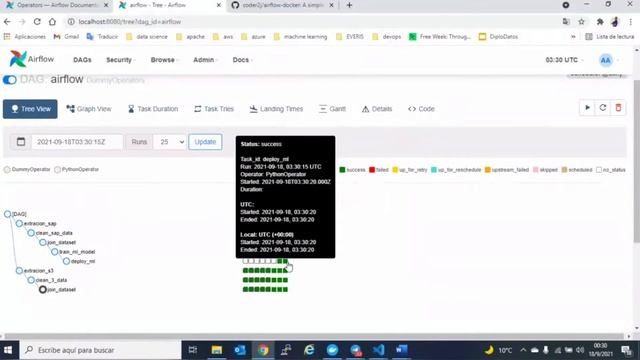The image size is (640, 360).
Task: Open Windows Start menu
Action: coord(8,350)
